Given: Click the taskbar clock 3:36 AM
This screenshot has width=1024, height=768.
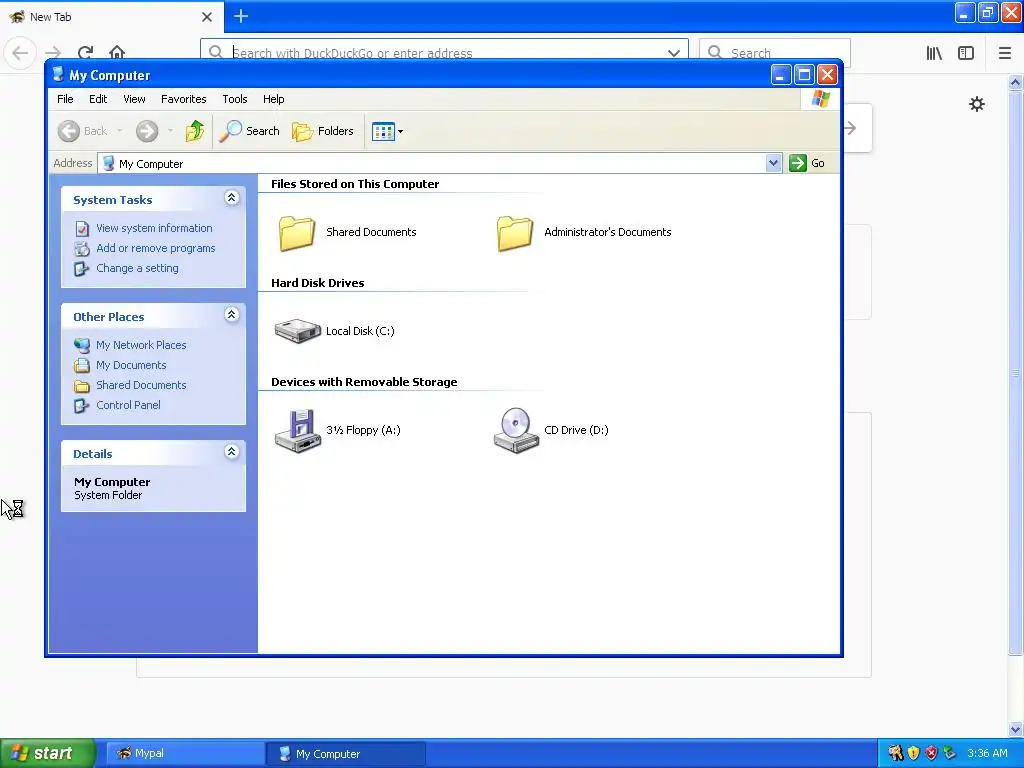Looking at the screenshot, I should [x=987, y=753].
